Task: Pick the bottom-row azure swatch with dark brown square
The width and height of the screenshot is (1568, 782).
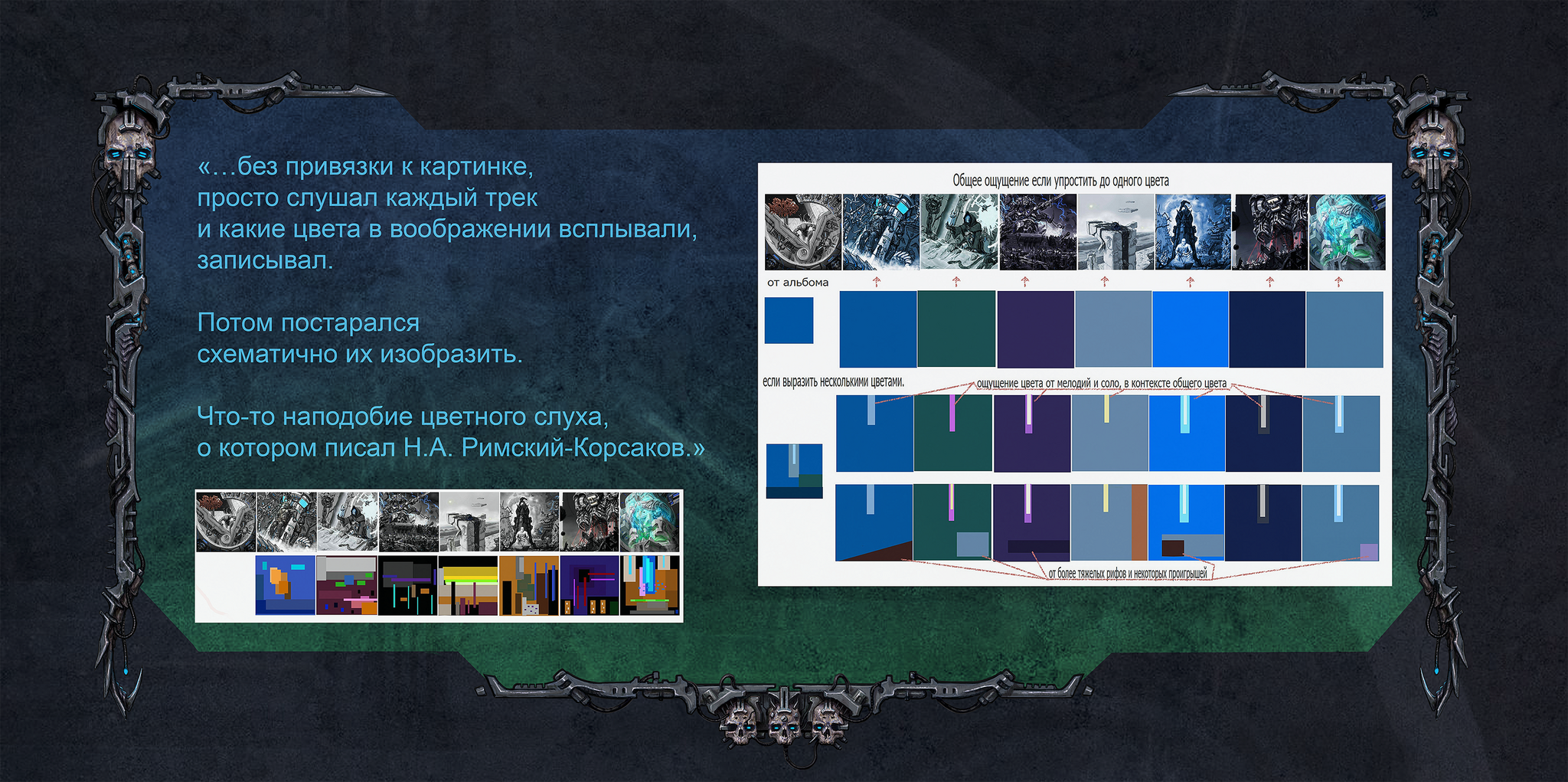Action: pyautogui.click(x=1187, y=522)
